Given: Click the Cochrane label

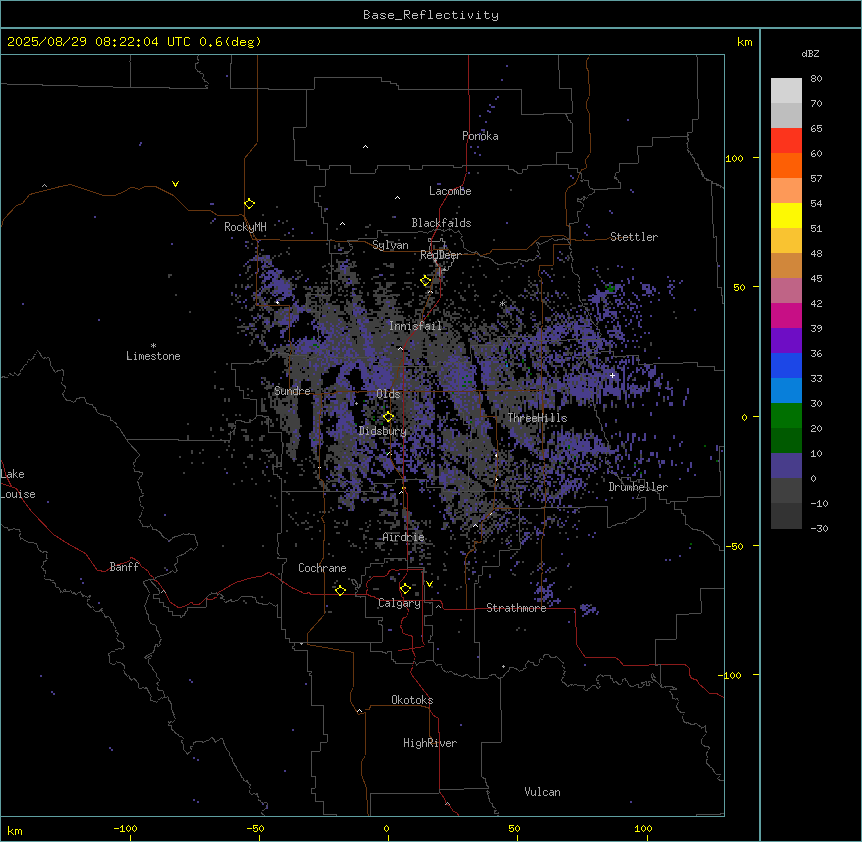Looking at the screenshot, I should 322,568.
